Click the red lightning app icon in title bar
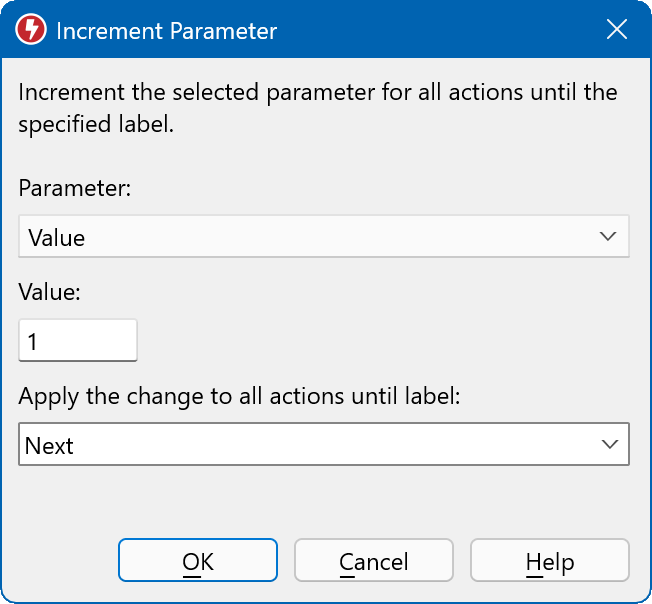This screenshot has height=604, width=652. 32,31
